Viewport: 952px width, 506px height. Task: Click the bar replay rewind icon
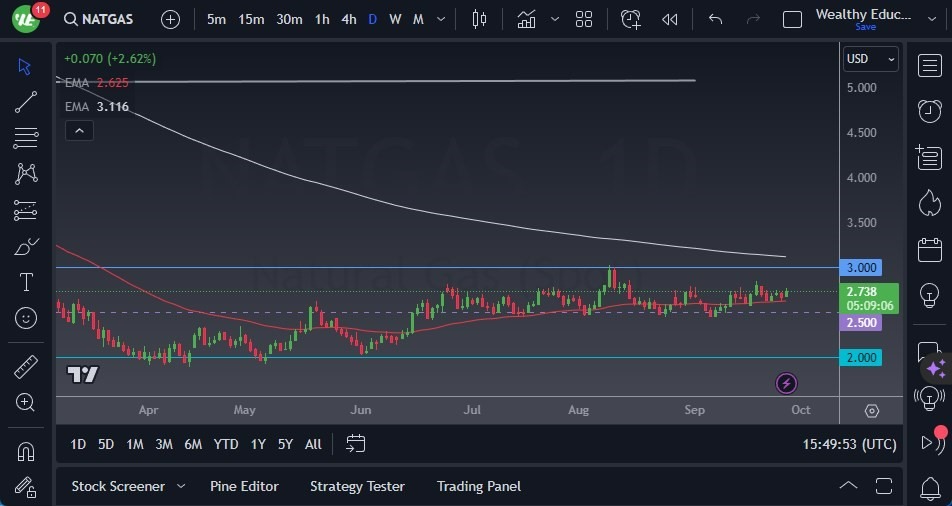point(670,19)
